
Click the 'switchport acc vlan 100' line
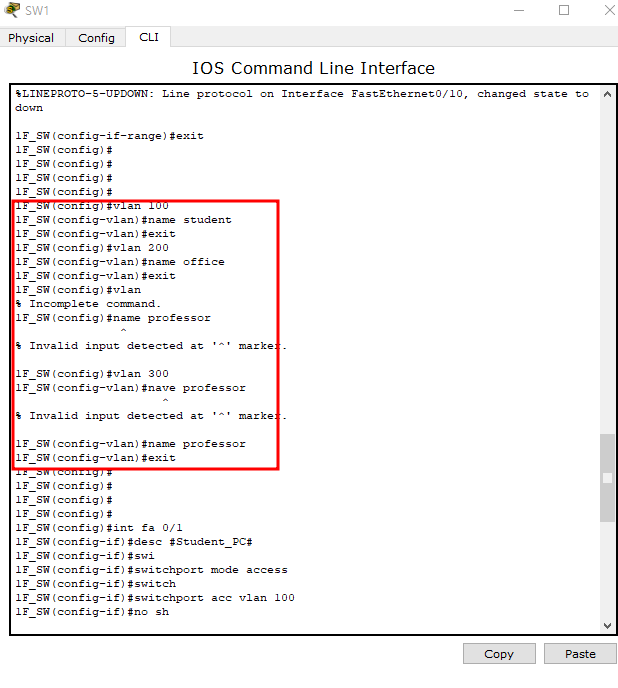(155, 598)
